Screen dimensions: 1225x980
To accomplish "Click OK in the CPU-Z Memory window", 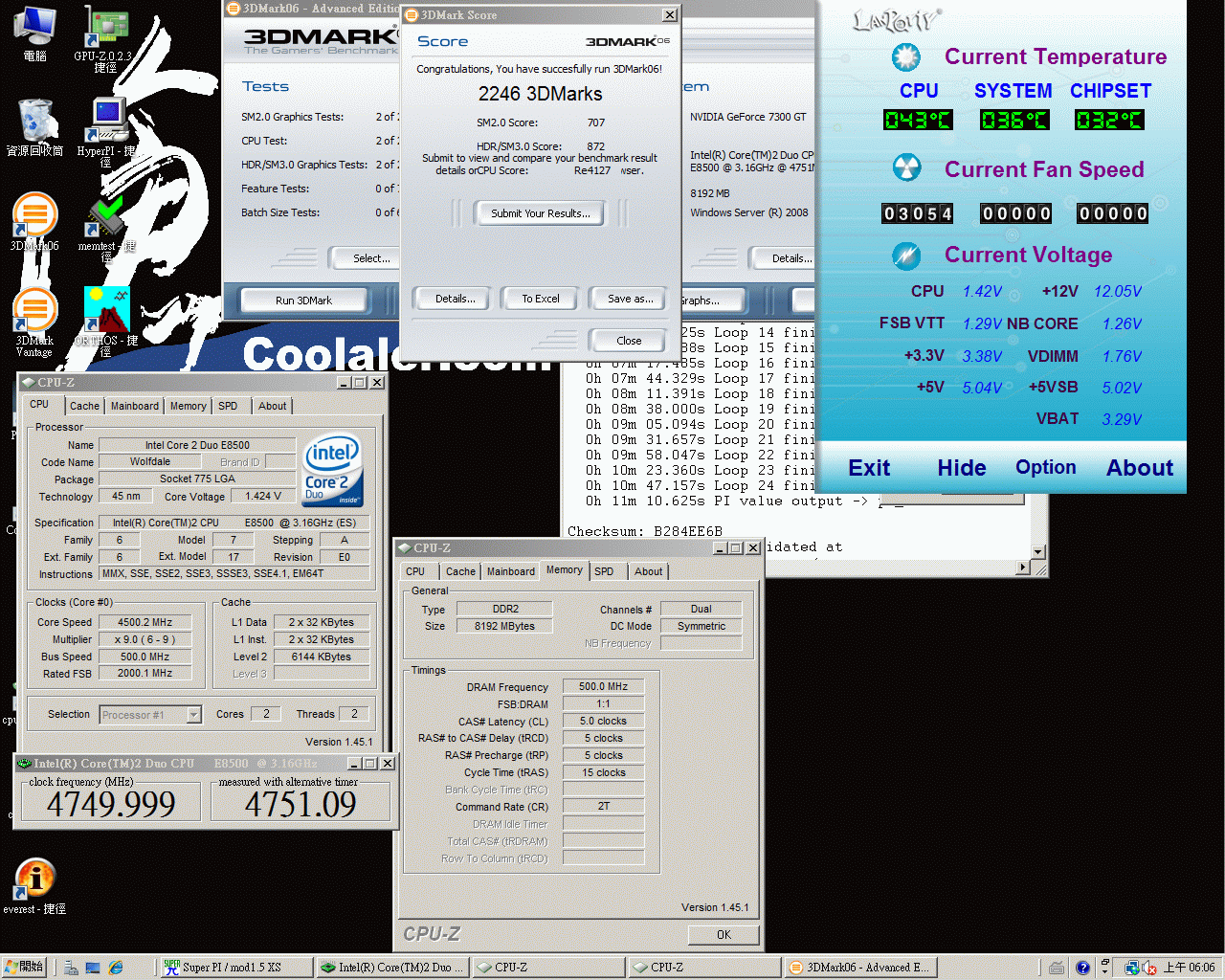I will click(x=724, y=935).
